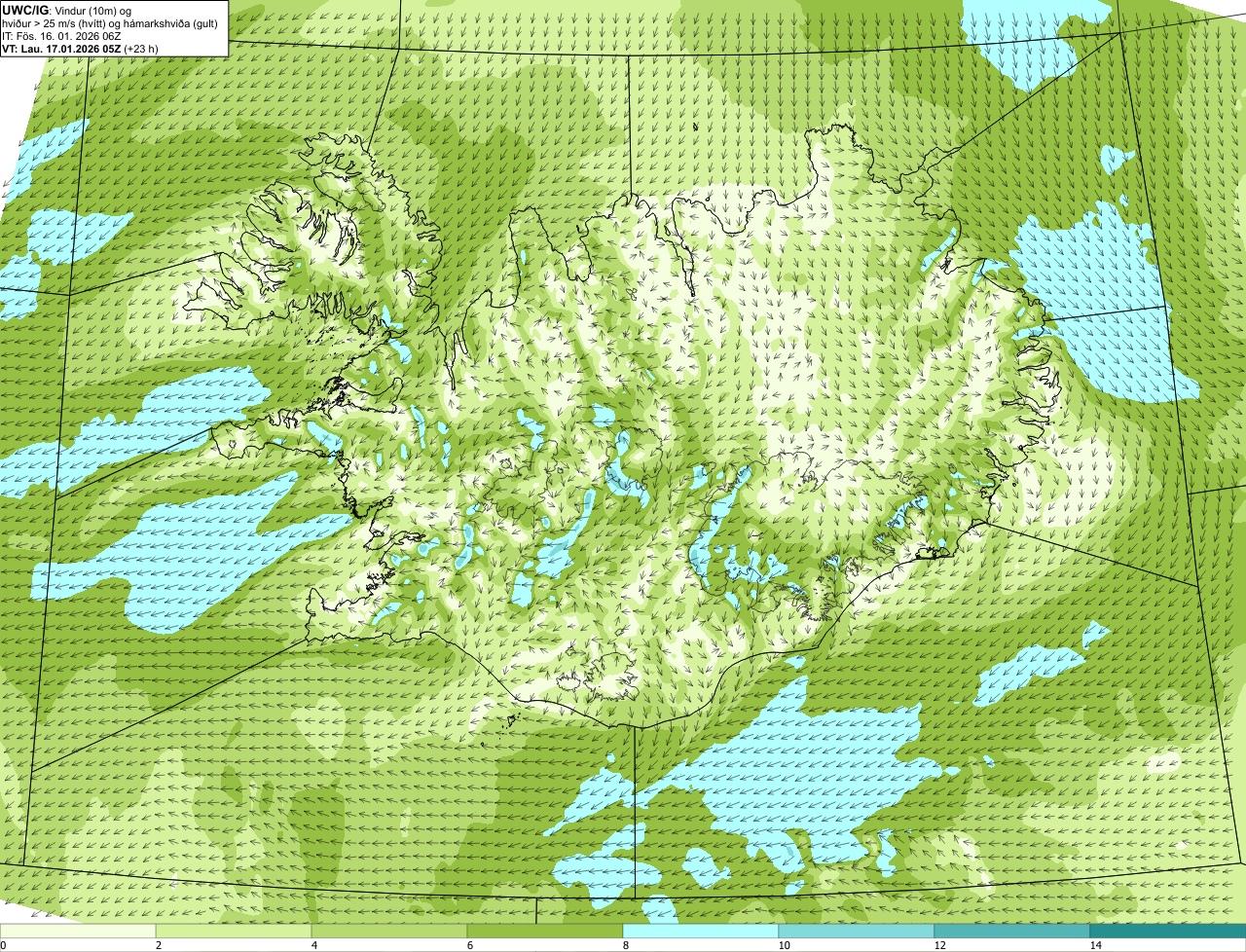The height and width of the screenshot is (952, 1246).
Task: Select the above 14 m/s dark teal segment
Action: (1168, 931)
